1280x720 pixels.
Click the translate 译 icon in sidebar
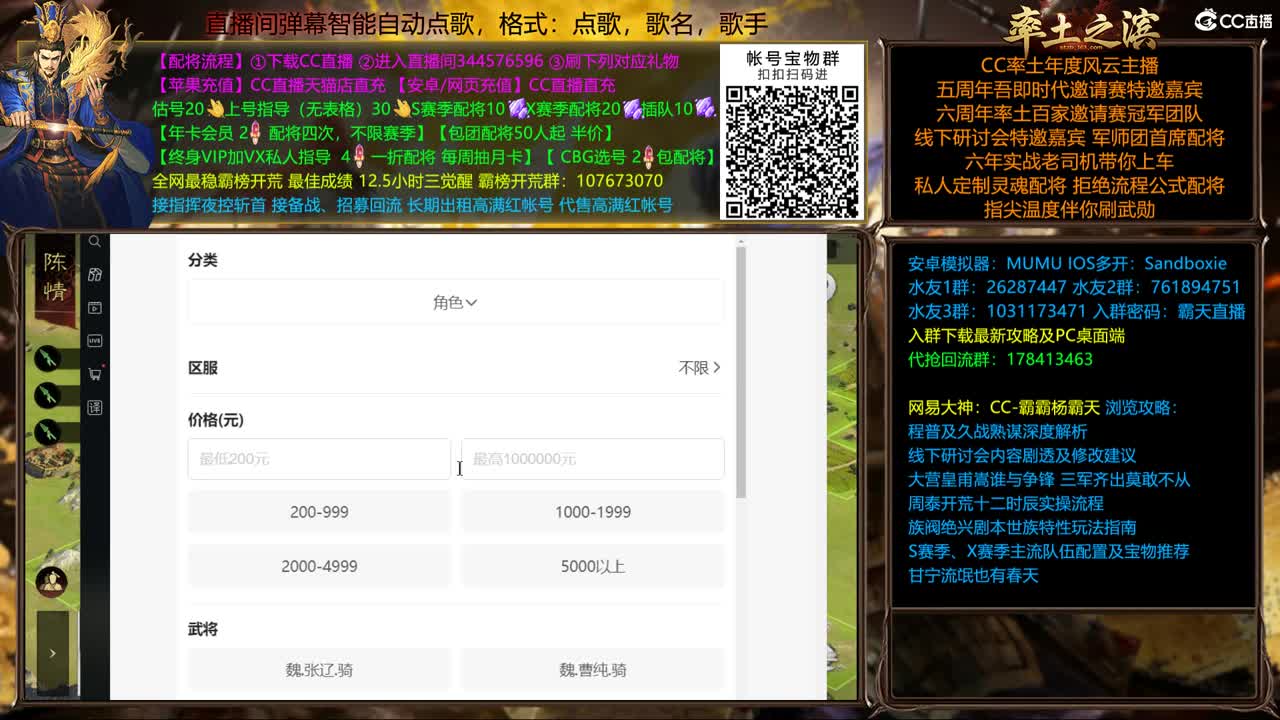click(95, 407)
